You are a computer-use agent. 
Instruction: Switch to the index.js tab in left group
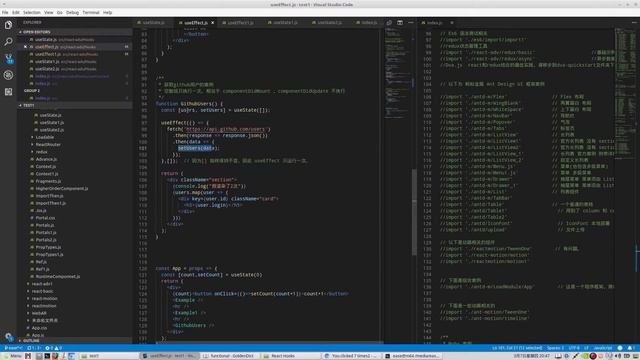point(367,23)
